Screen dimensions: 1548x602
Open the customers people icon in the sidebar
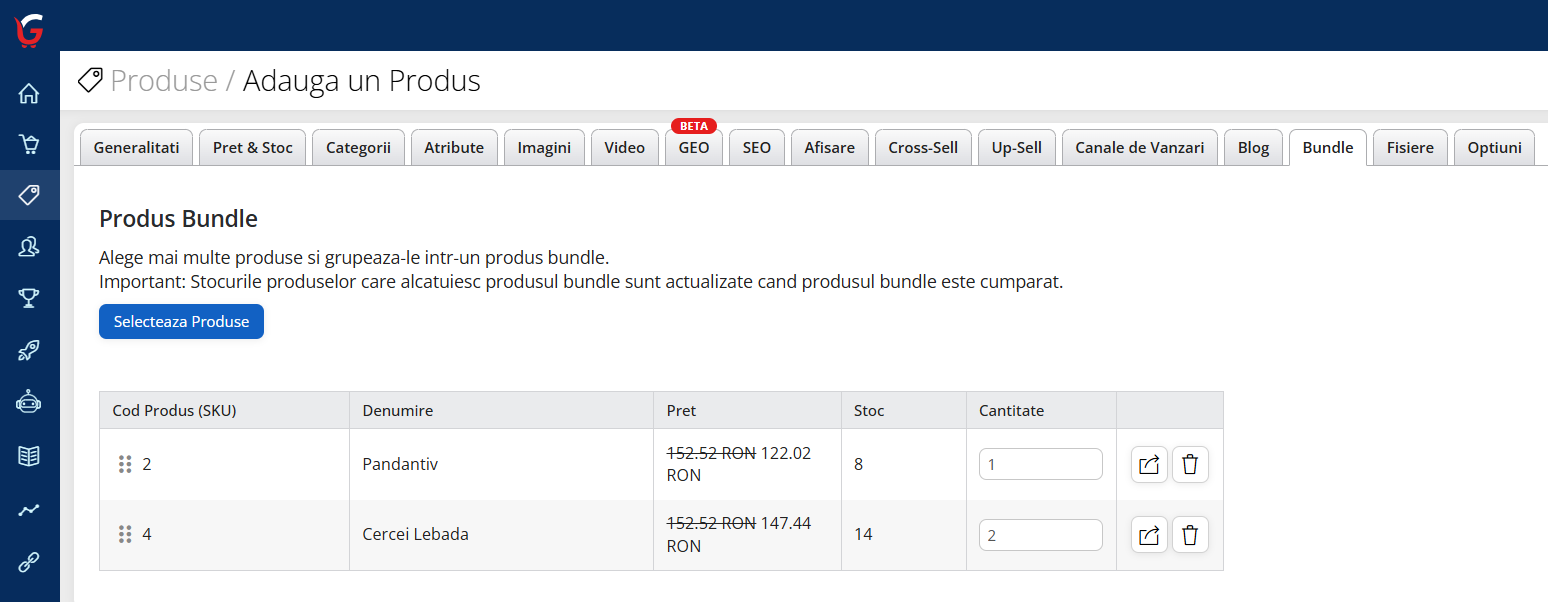pos(29,246)
